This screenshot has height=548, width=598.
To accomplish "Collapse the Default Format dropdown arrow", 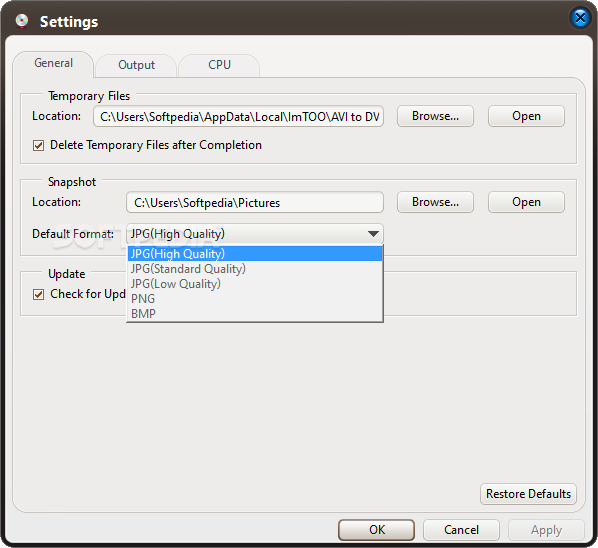I will [x=373, y=234].
